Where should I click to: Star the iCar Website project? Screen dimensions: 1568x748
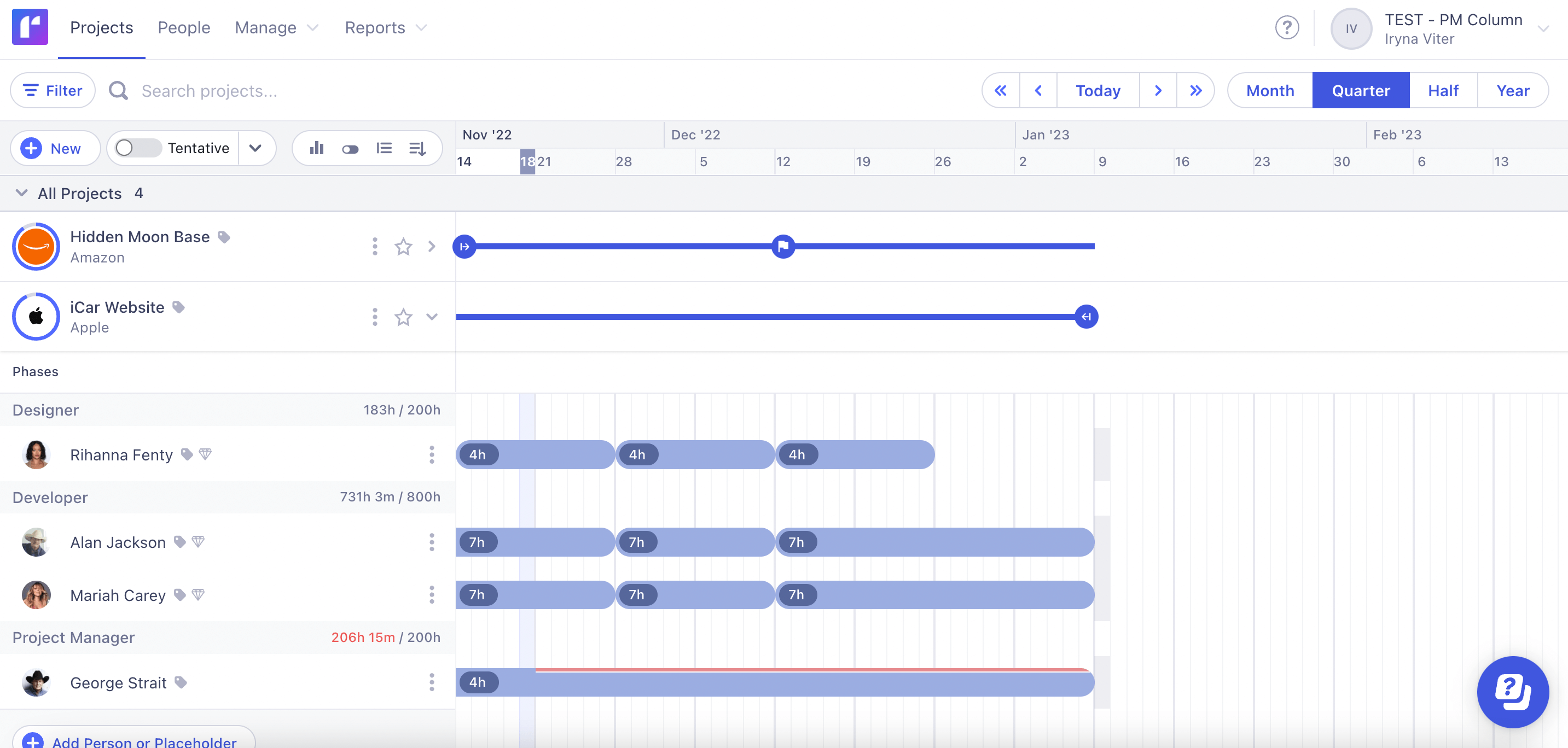pos(403,317)
